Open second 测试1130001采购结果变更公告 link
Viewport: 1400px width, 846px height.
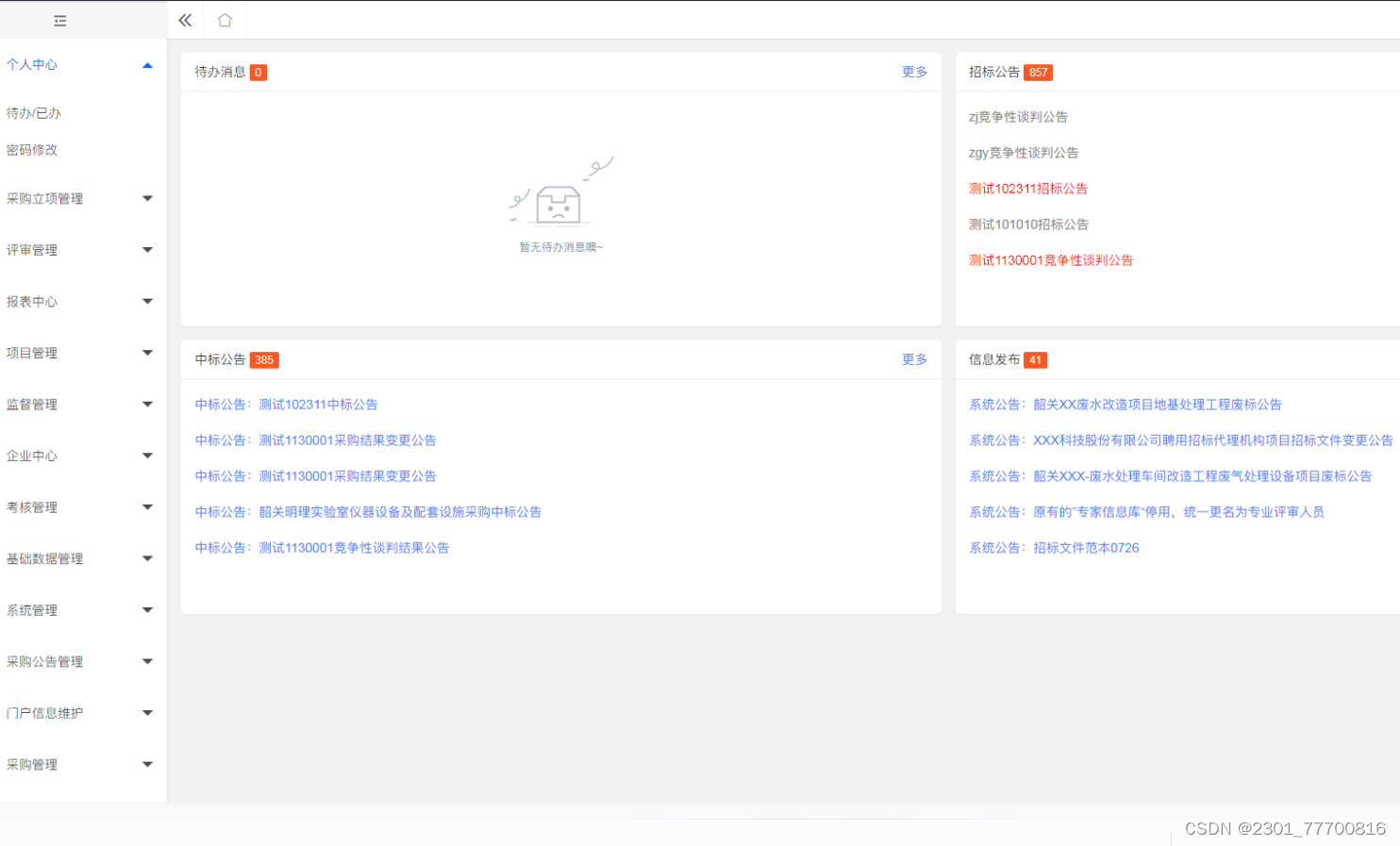(316, 476)
